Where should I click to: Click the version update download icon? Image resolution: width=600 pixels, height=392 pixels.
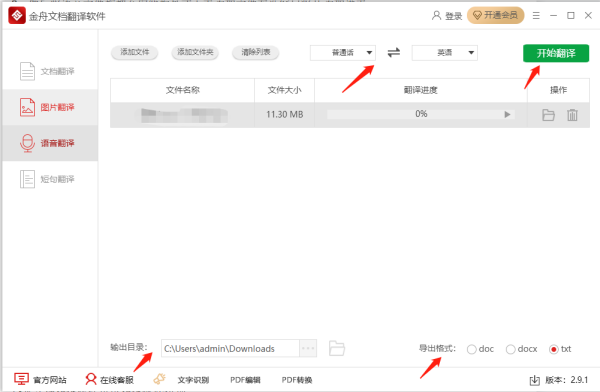[x=535, y=380]
